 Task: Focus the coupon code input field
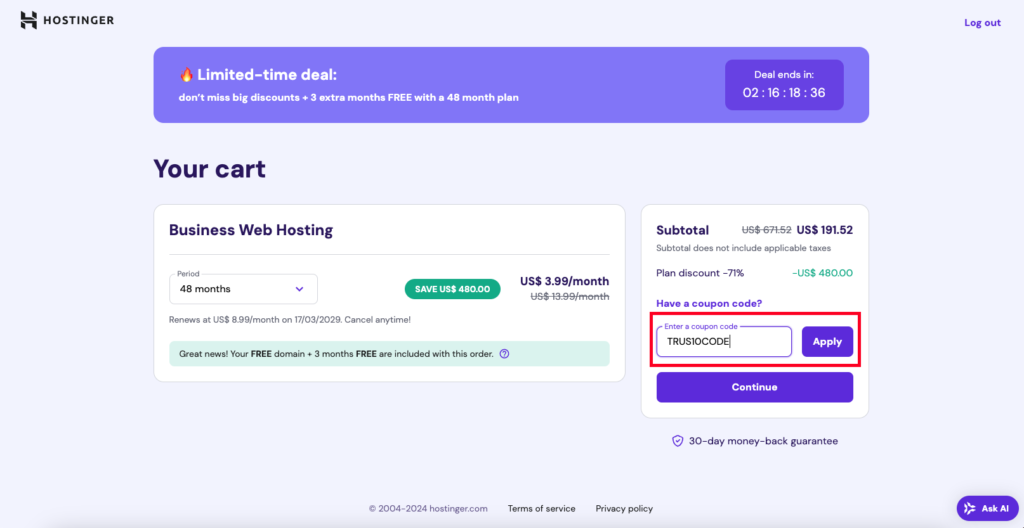[x=723, y=342]
